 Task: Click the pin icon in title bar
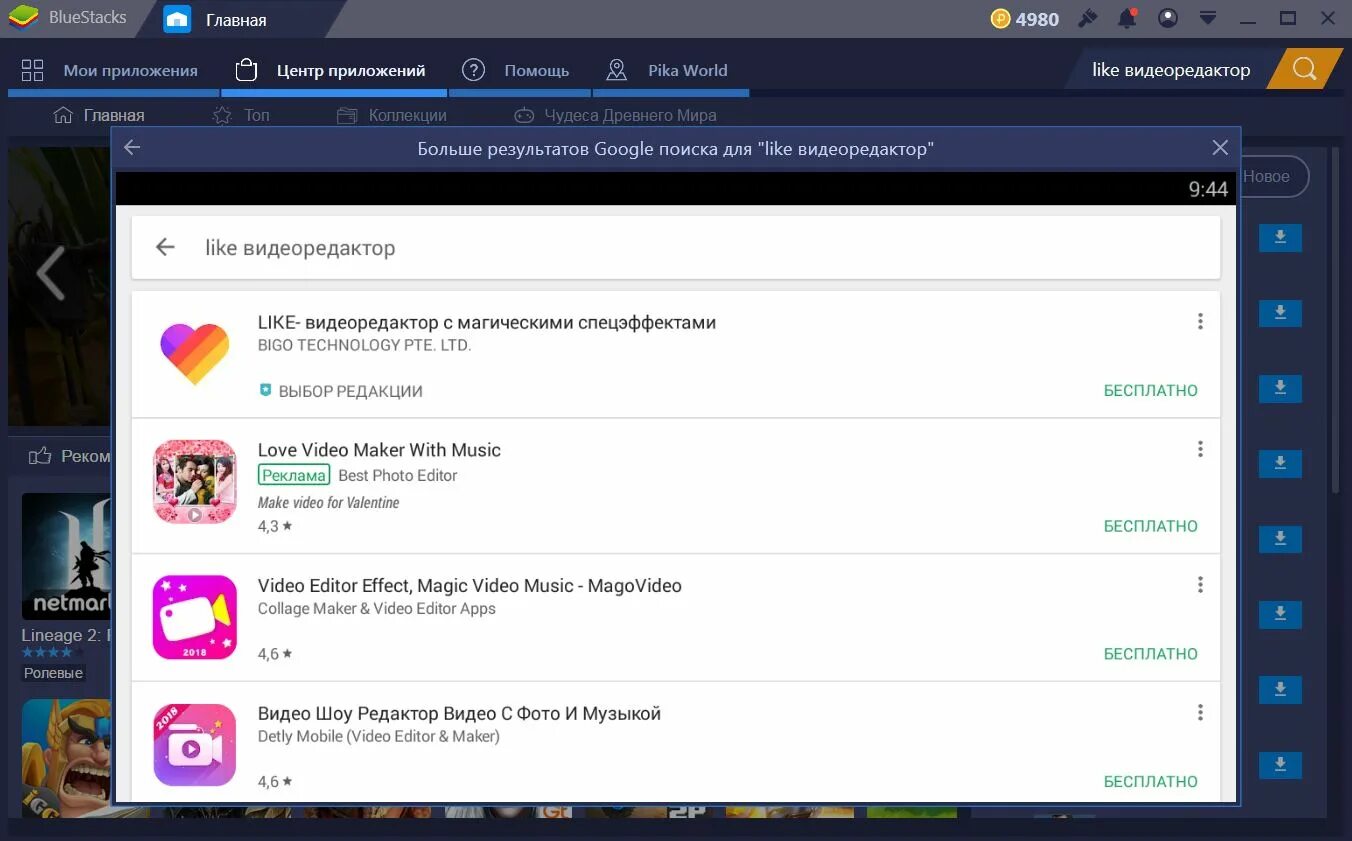click(x=1088, y=19)
